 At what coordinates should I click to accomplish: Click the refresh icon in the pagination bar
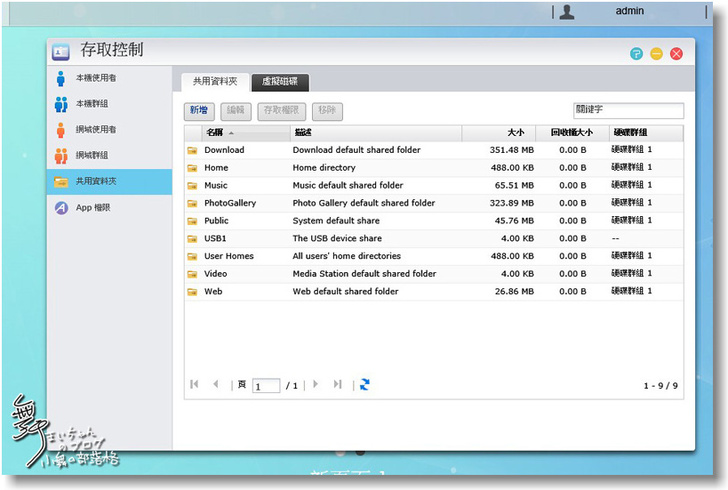(x=365, y=384)
